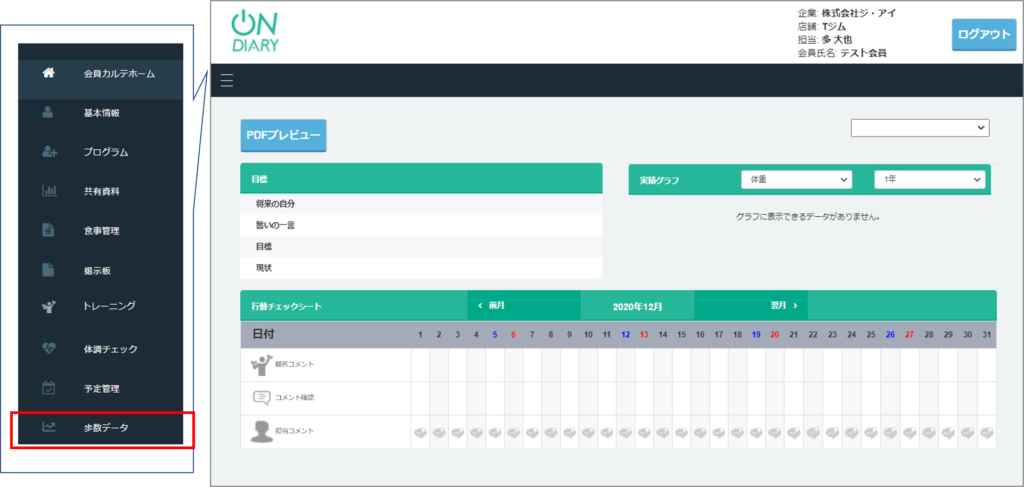The height and width of the screenshot is (487, 1024).
Task: Open the 体重 graph type dropdown
Action: [796, 179]
